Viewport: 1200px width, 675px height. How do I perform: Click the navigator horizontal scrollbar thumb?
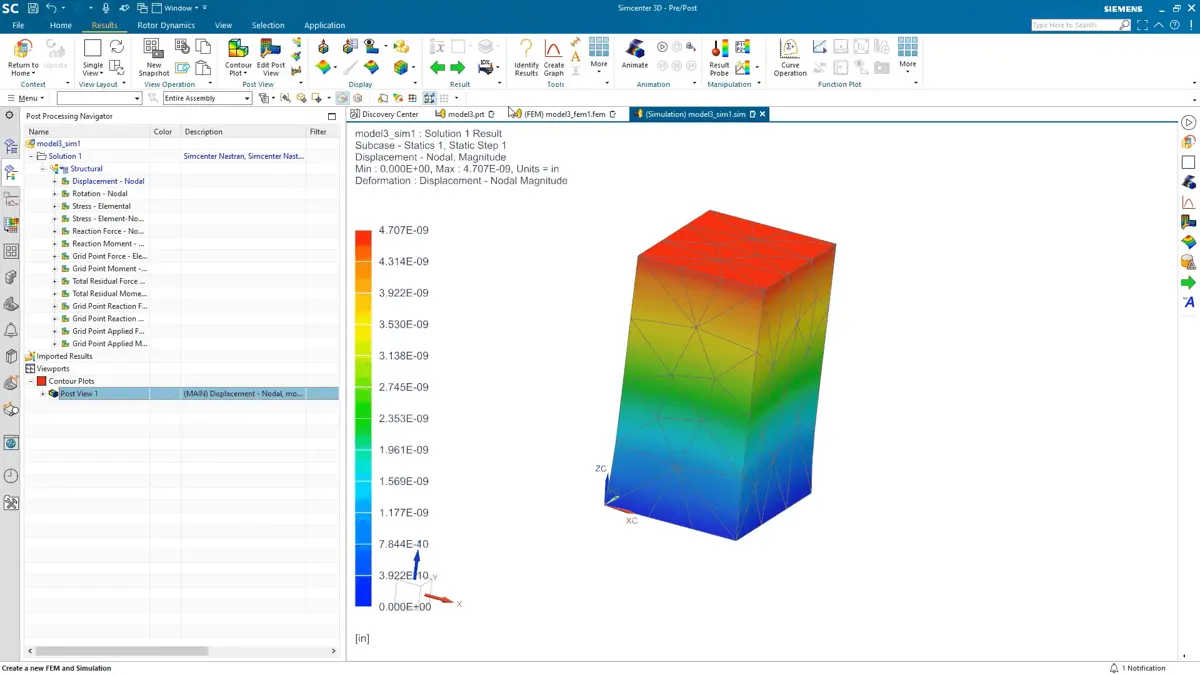click(123, 651)
